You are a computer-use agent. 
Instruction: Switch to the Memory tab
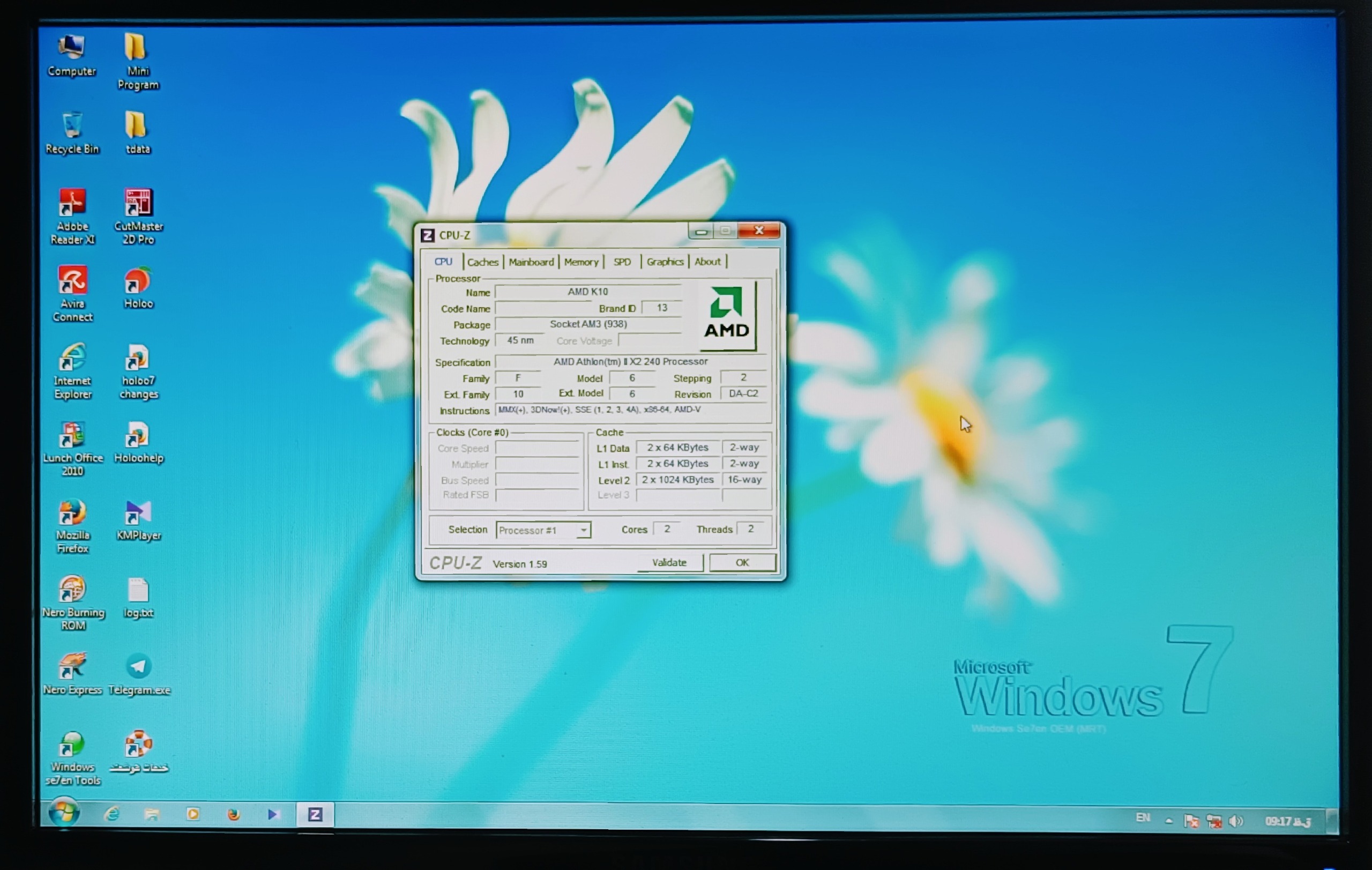click(581, 262)
